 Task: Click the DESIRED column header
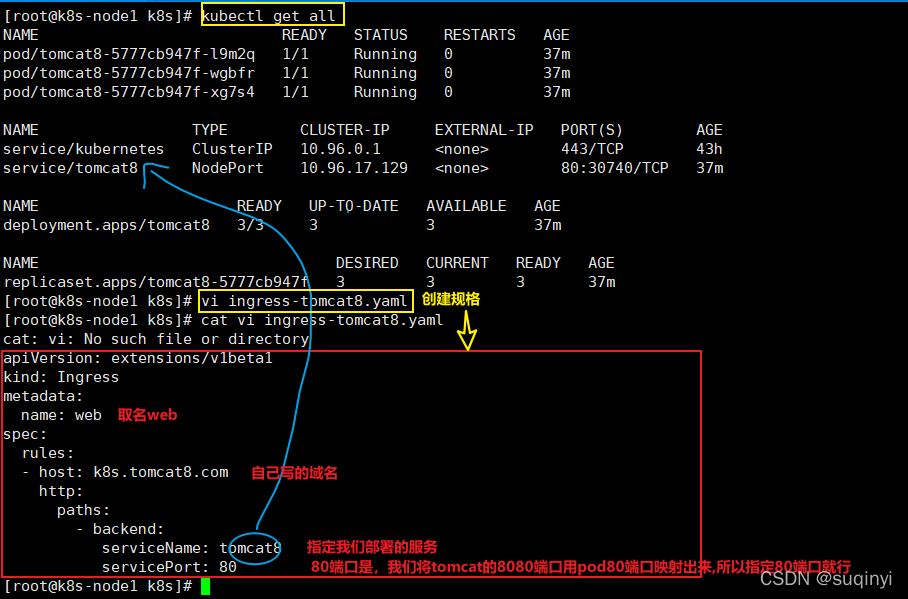(367, 263)
